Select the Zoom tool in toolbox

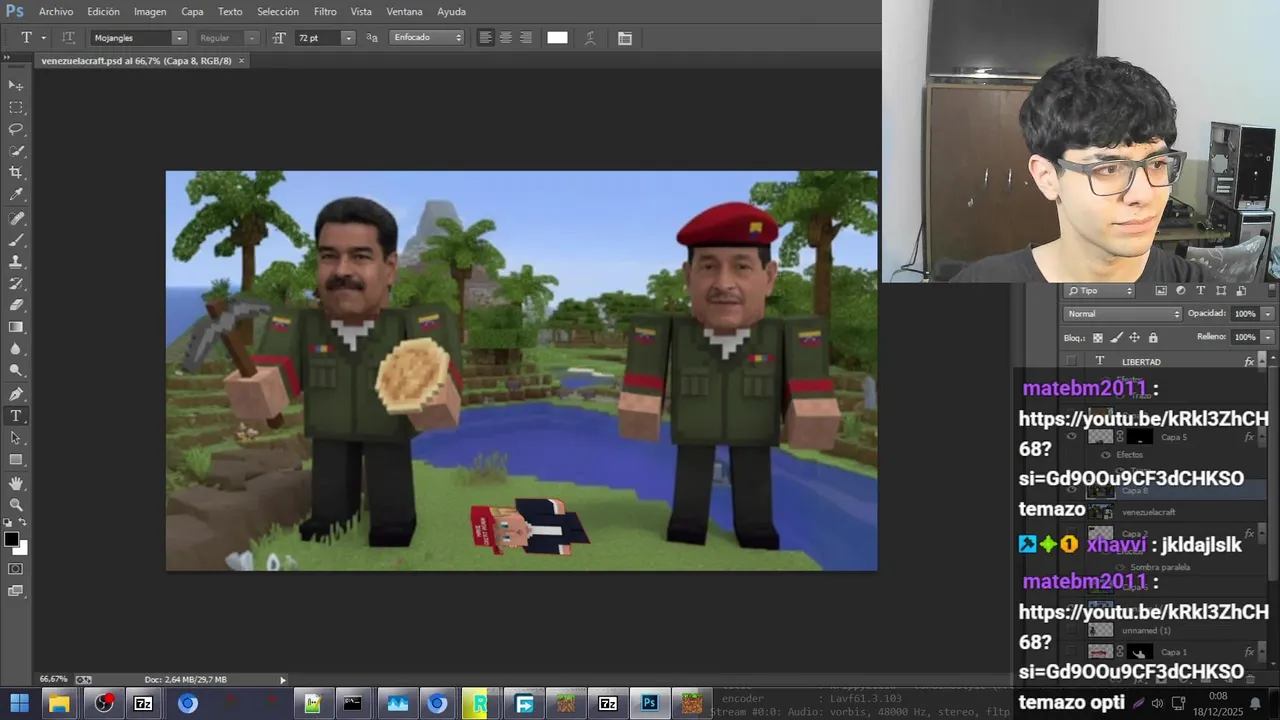point(16,505)
